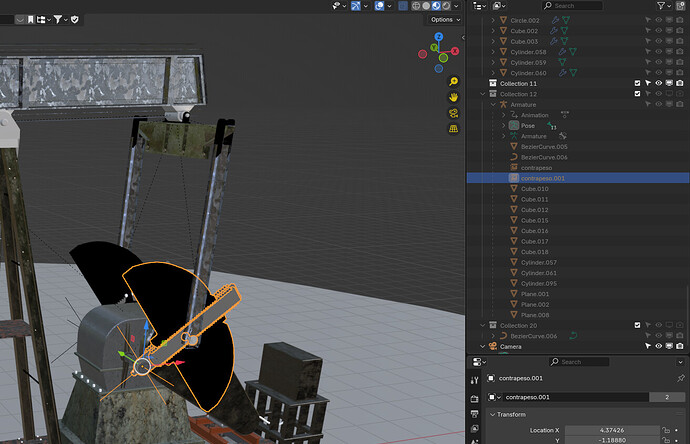
Task: Toggle show gizmo button
Action: point(356,6)
